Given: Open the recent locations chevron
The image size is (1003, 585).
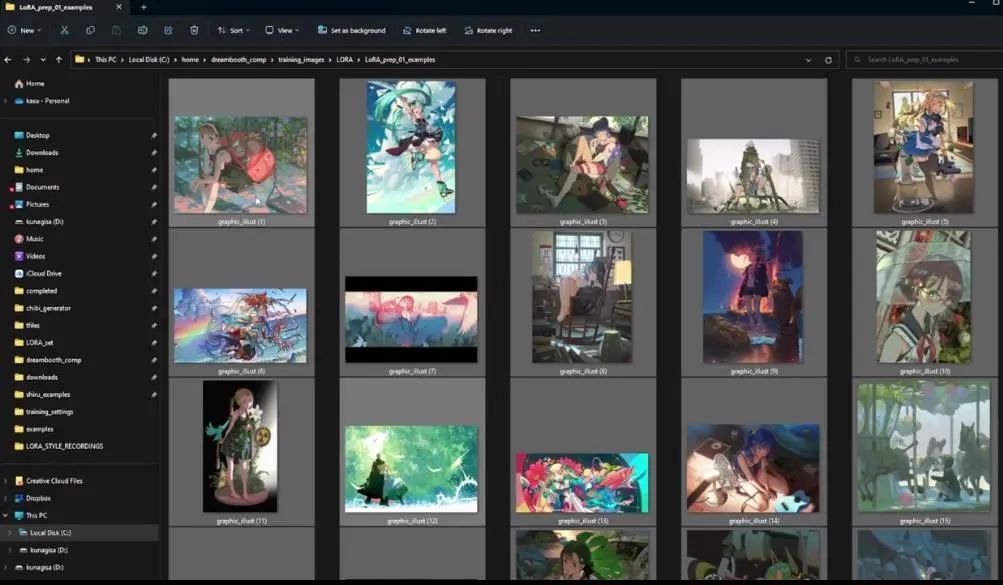Looking at the screenshot, I should click(x=43, y=59).
